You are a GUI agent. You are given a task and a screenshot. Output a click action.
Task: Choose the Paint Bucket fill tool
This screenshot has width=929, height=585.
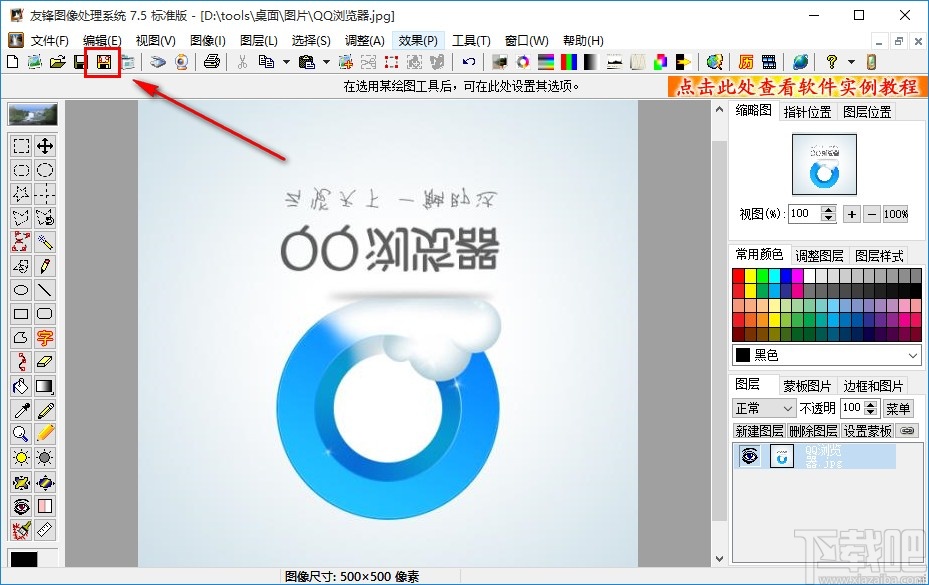point(20,386)
